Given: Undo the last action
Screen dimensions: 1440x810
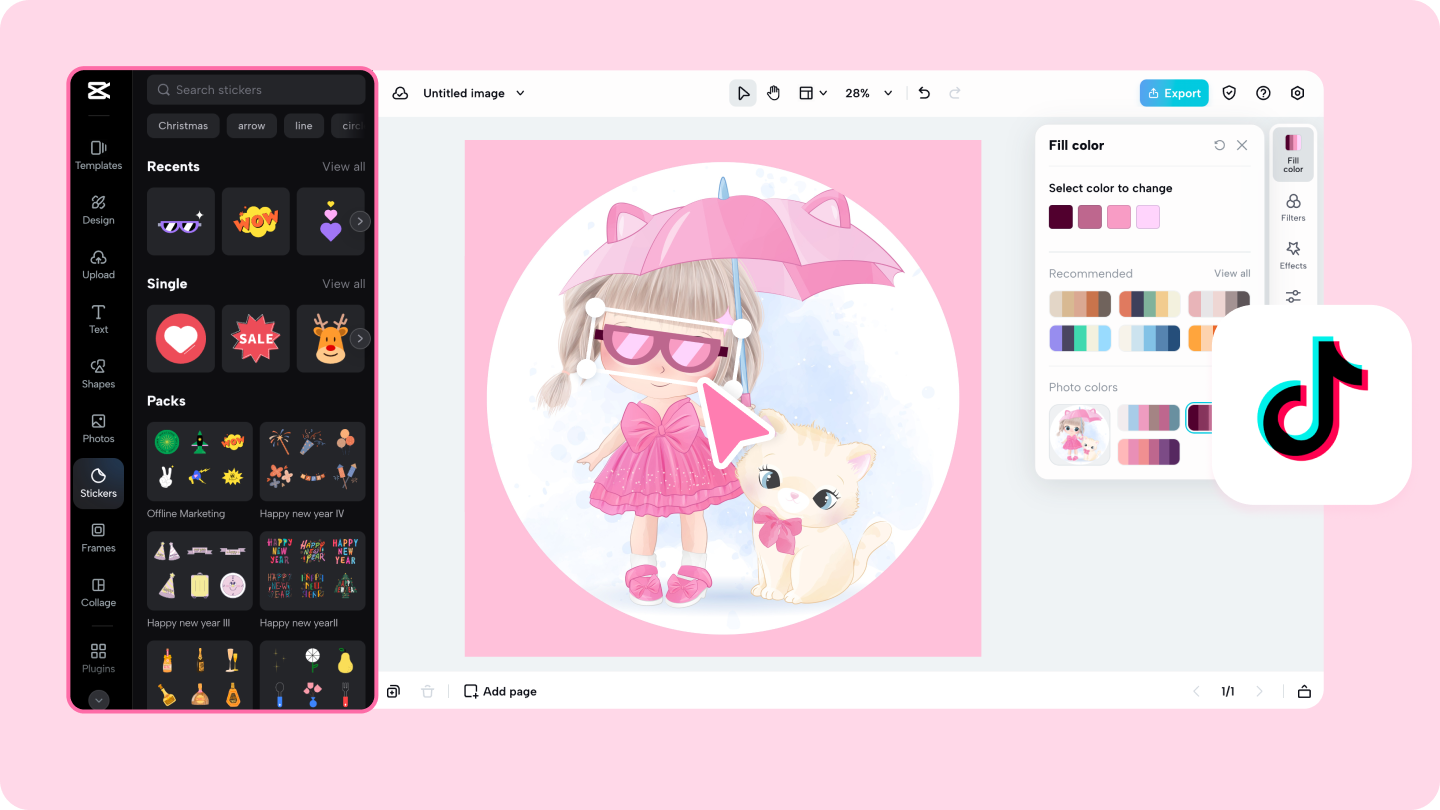Looking at the screenshot, I should click(923, 92).
